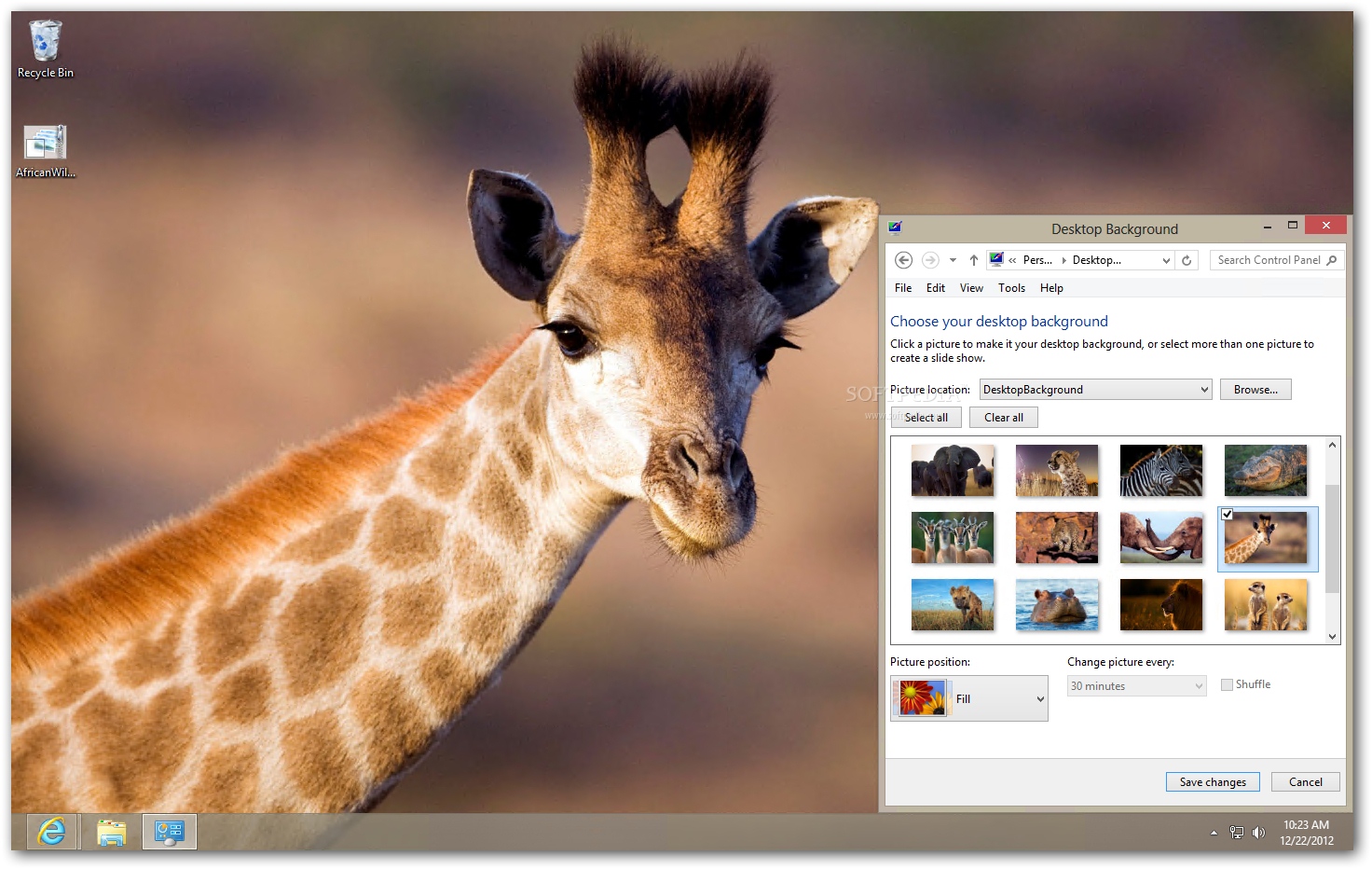The height and width of the screenshot is (869, 1372).
Task: Select the AfricanWil... desktop theme file icon
Action: [x=45, y=150]
